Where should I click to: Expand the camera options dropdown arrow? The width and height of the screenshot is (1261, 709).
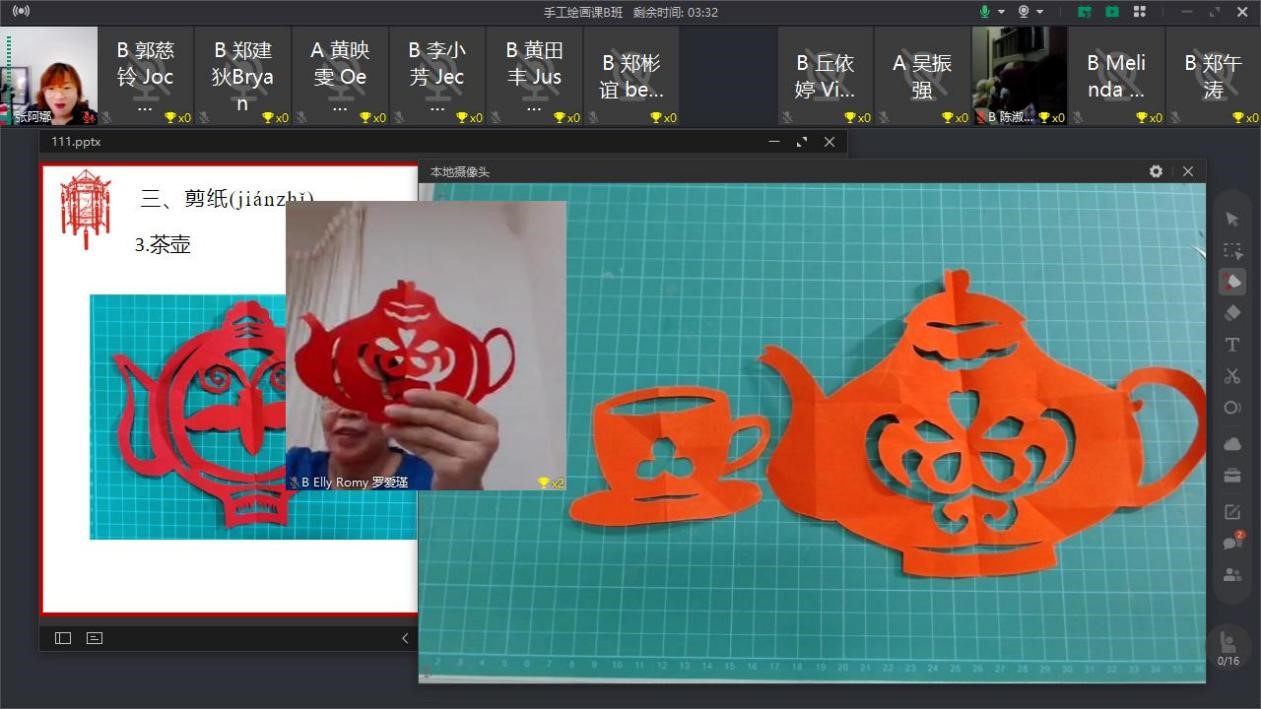click(1040, 12)
